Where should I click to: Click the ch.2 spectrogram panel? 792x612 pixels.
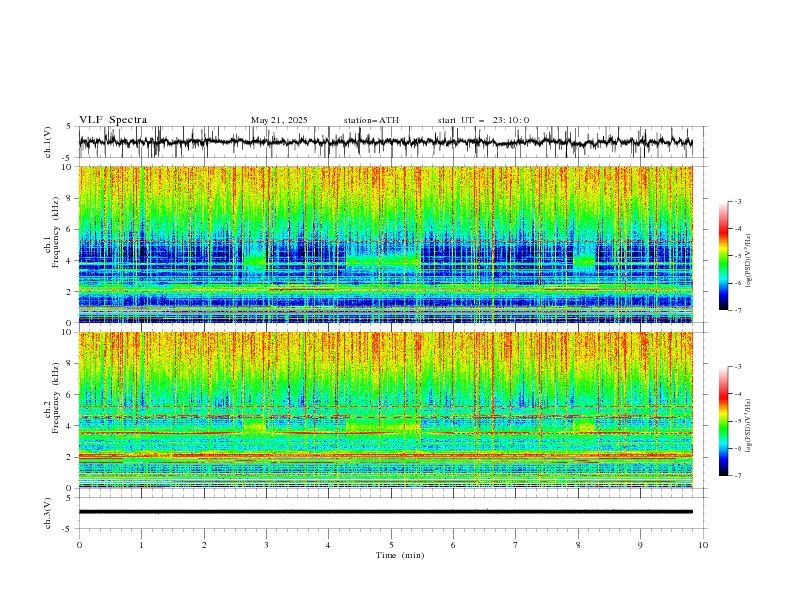click(x=385, y=410)
